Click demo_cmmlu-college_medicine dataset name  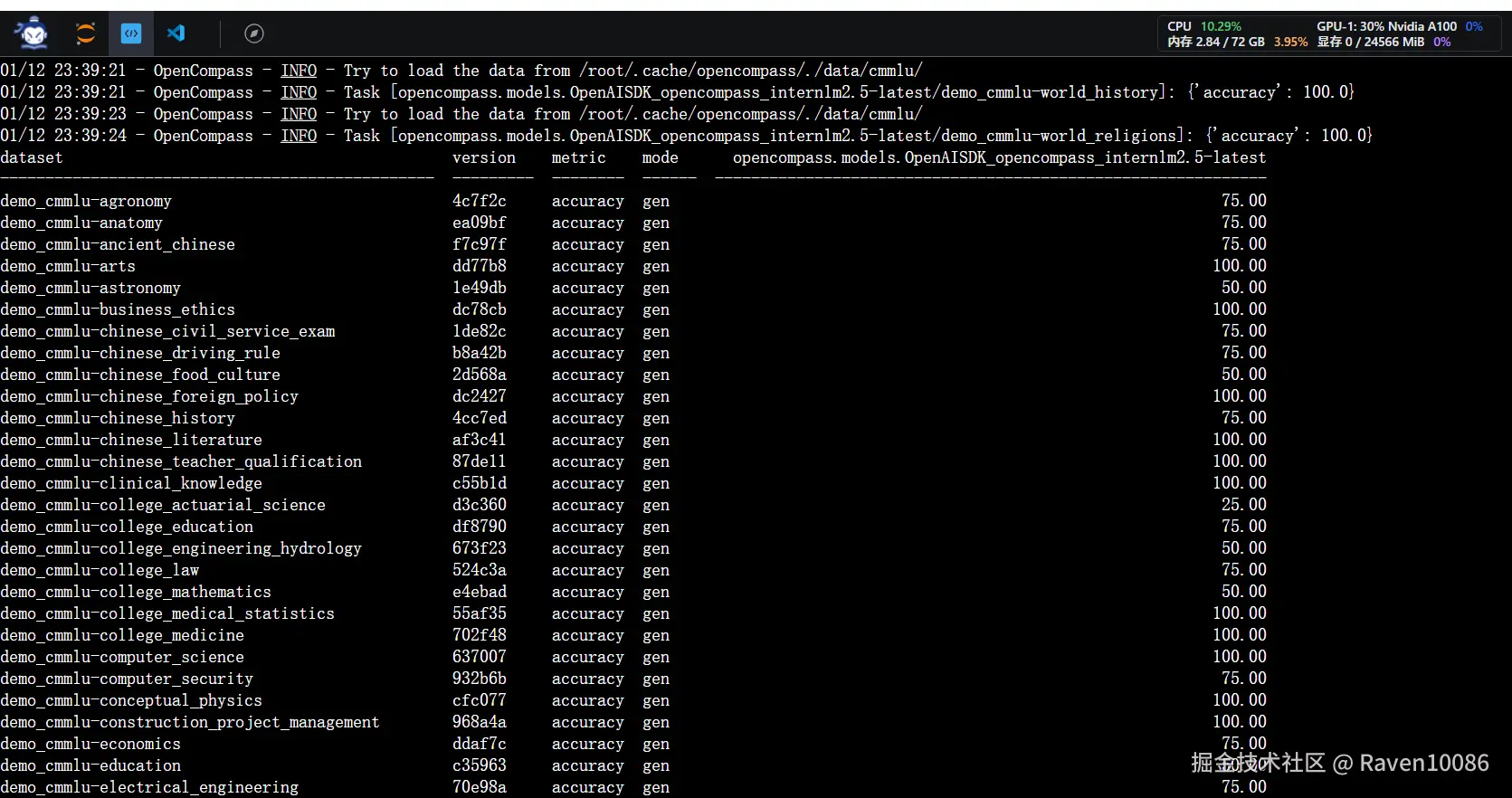pyautogui.click(x=122, y=635)
